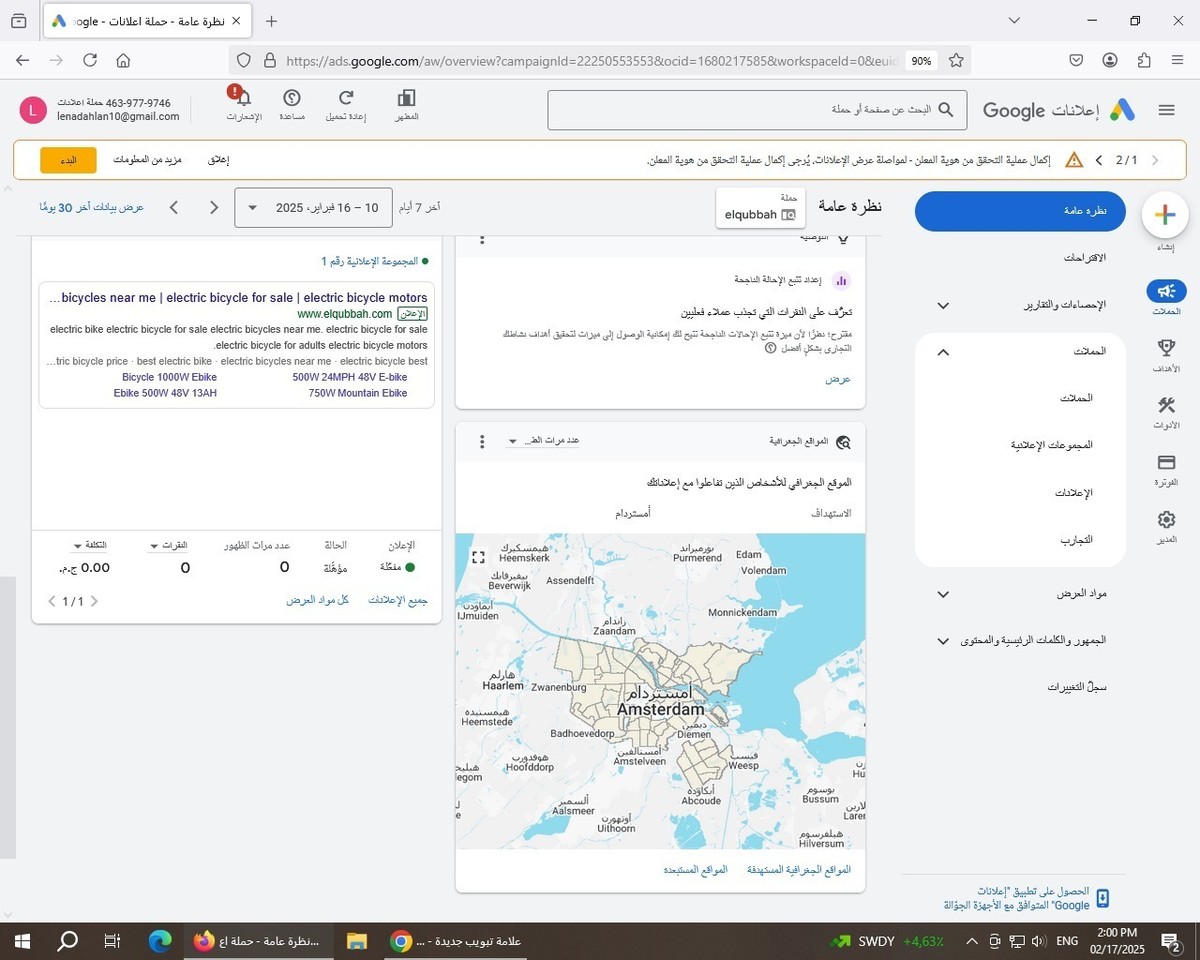1200x960 pixels.
Task: Open the date range dropdown
Action: (314, 208)
